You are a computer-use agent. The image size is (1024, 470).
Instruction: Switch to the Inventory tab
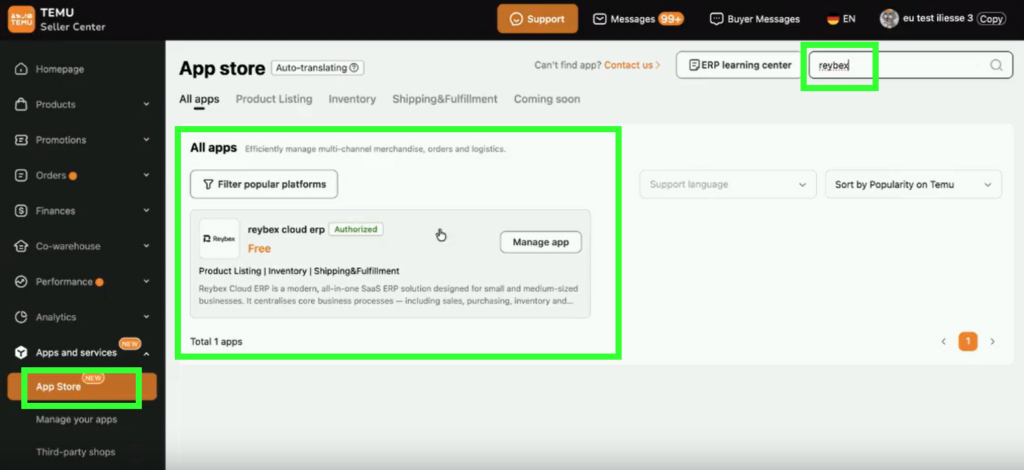tap(352, 99)
